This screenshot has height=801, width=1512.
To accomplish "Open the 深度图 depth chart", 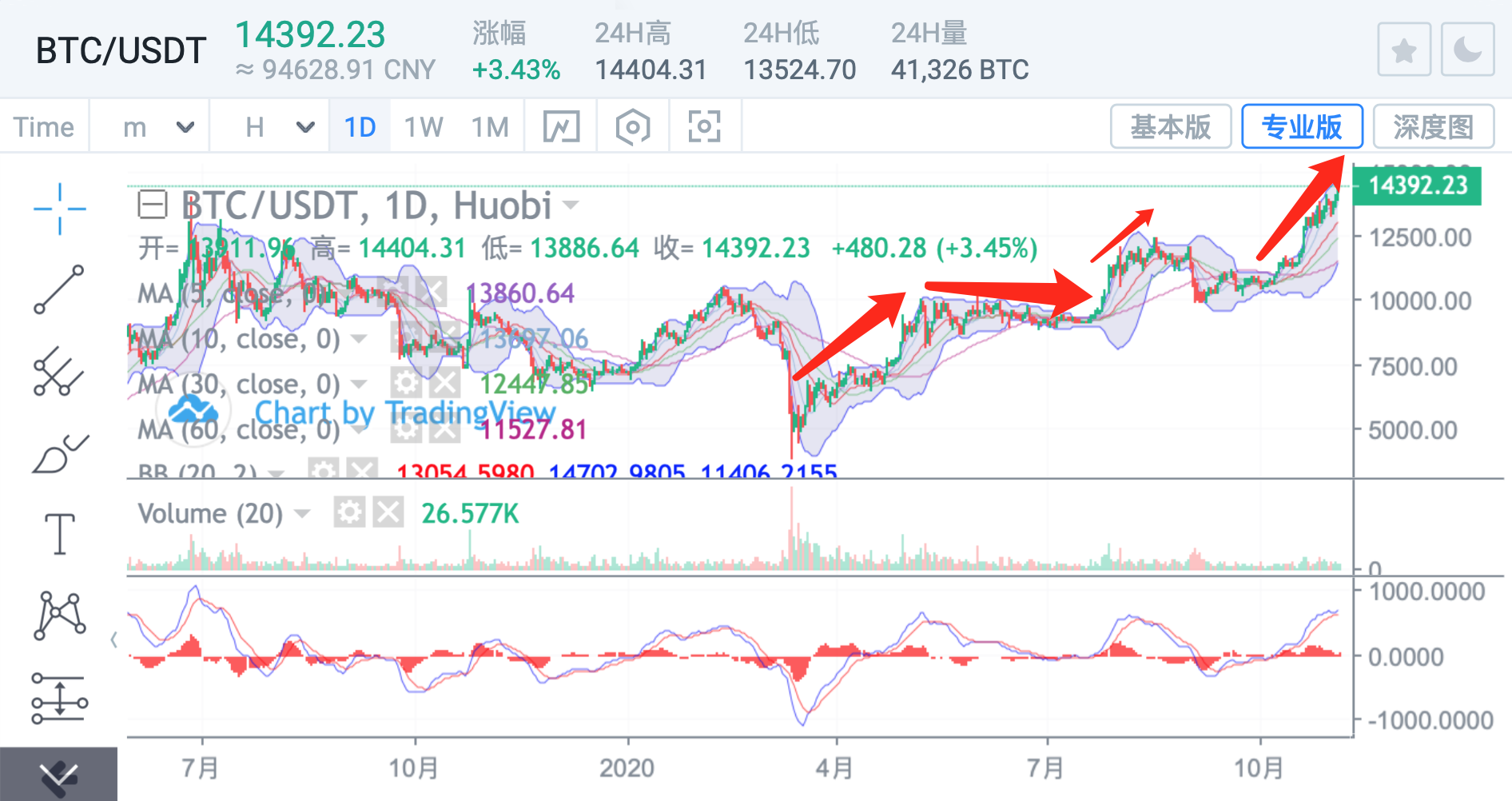I will point(1434,126).
